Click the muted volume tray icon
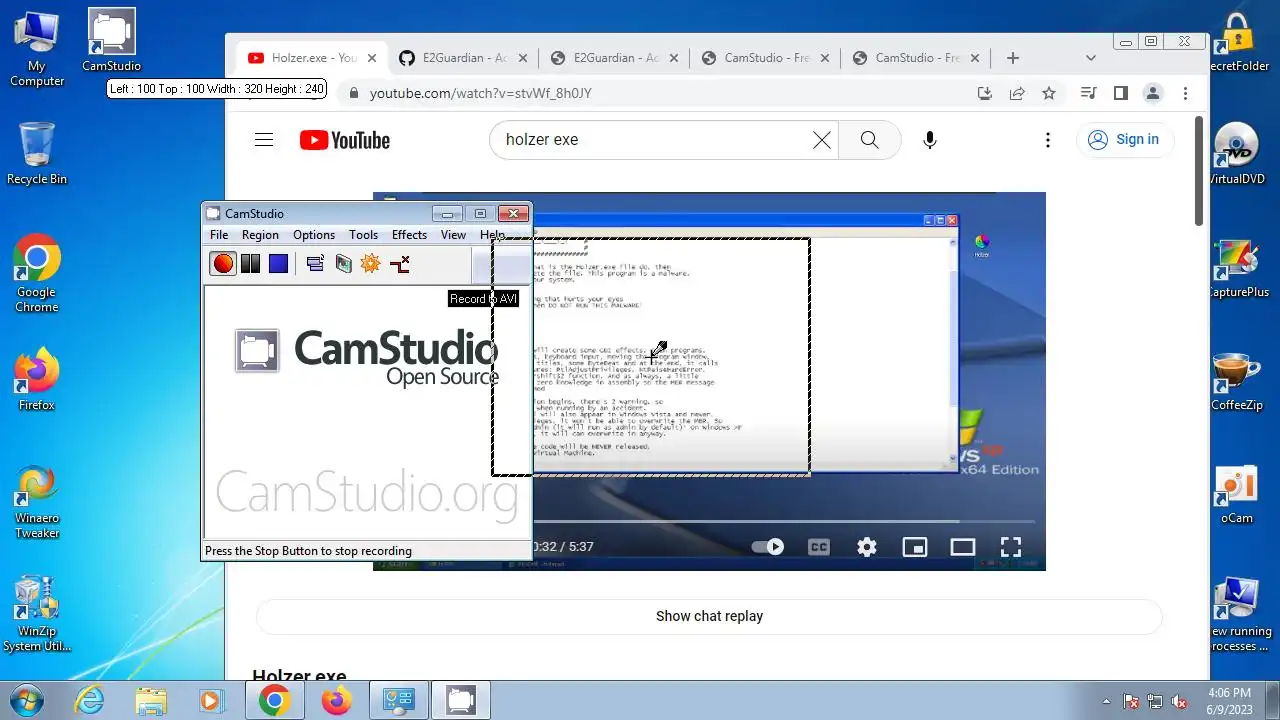1280x720 pixels. [1179, 702]
